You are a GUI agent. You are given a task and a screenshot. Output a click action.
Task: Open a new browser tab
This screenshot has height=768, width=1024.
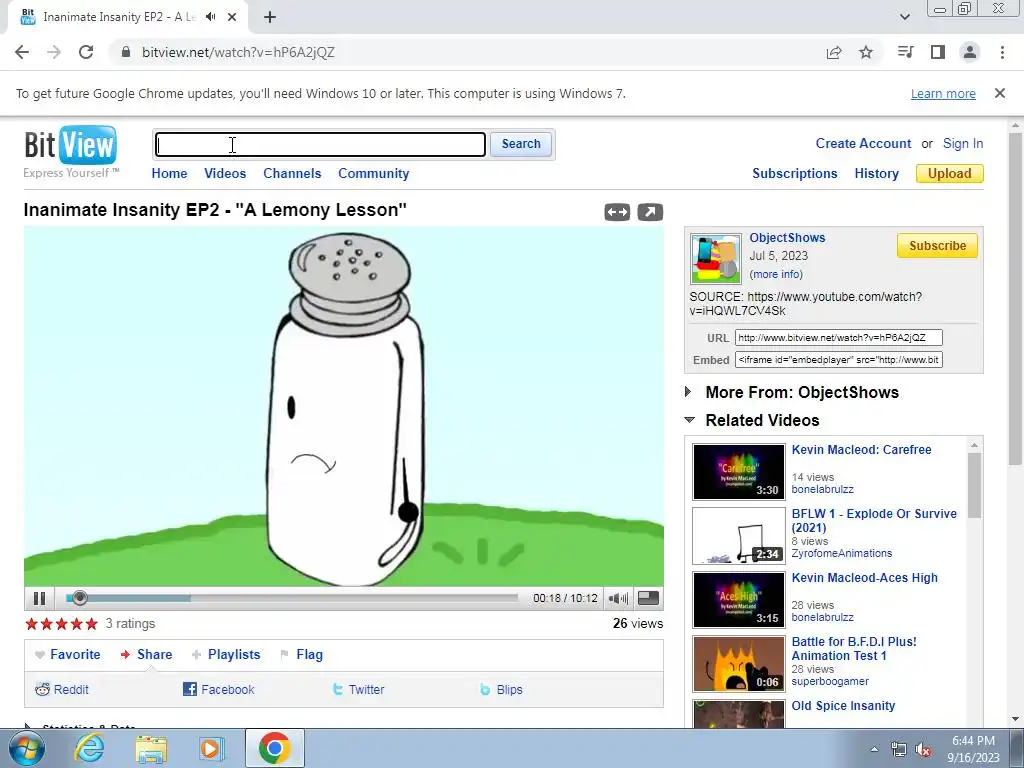pos(270,17)
